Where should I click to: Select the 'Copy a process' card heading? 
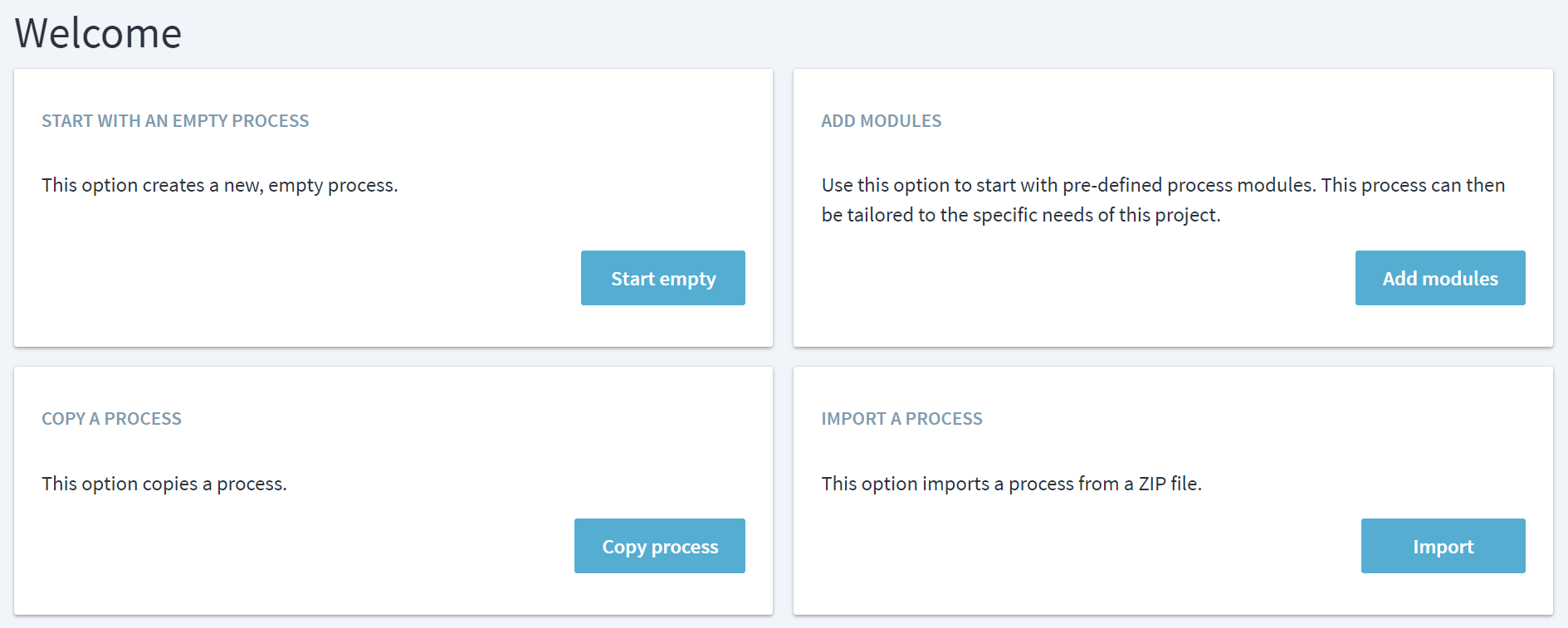(x=111, y=419)
